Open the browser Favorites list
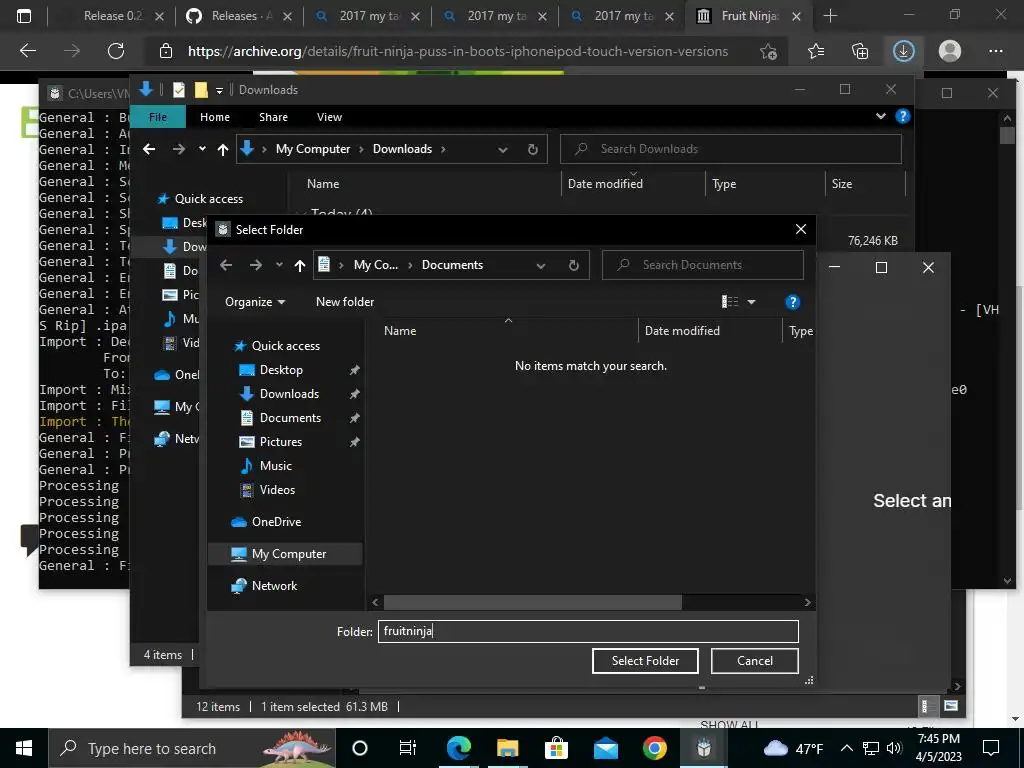 pyautogui.click(x=816, y=51)
